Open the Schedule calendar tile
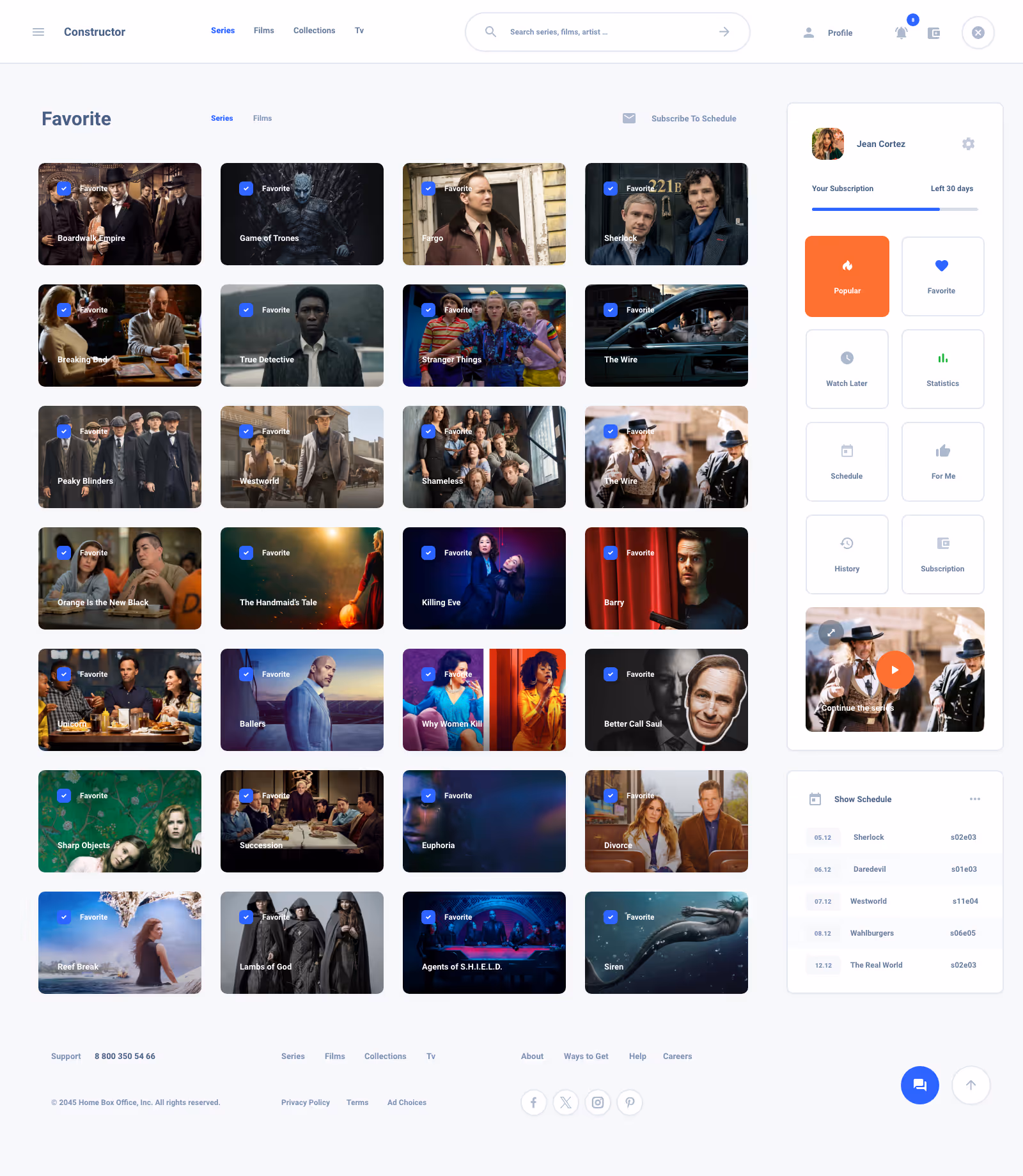Image resolution: width=1023 pixels, height=1176 pixels. click(x=847, y=461)
